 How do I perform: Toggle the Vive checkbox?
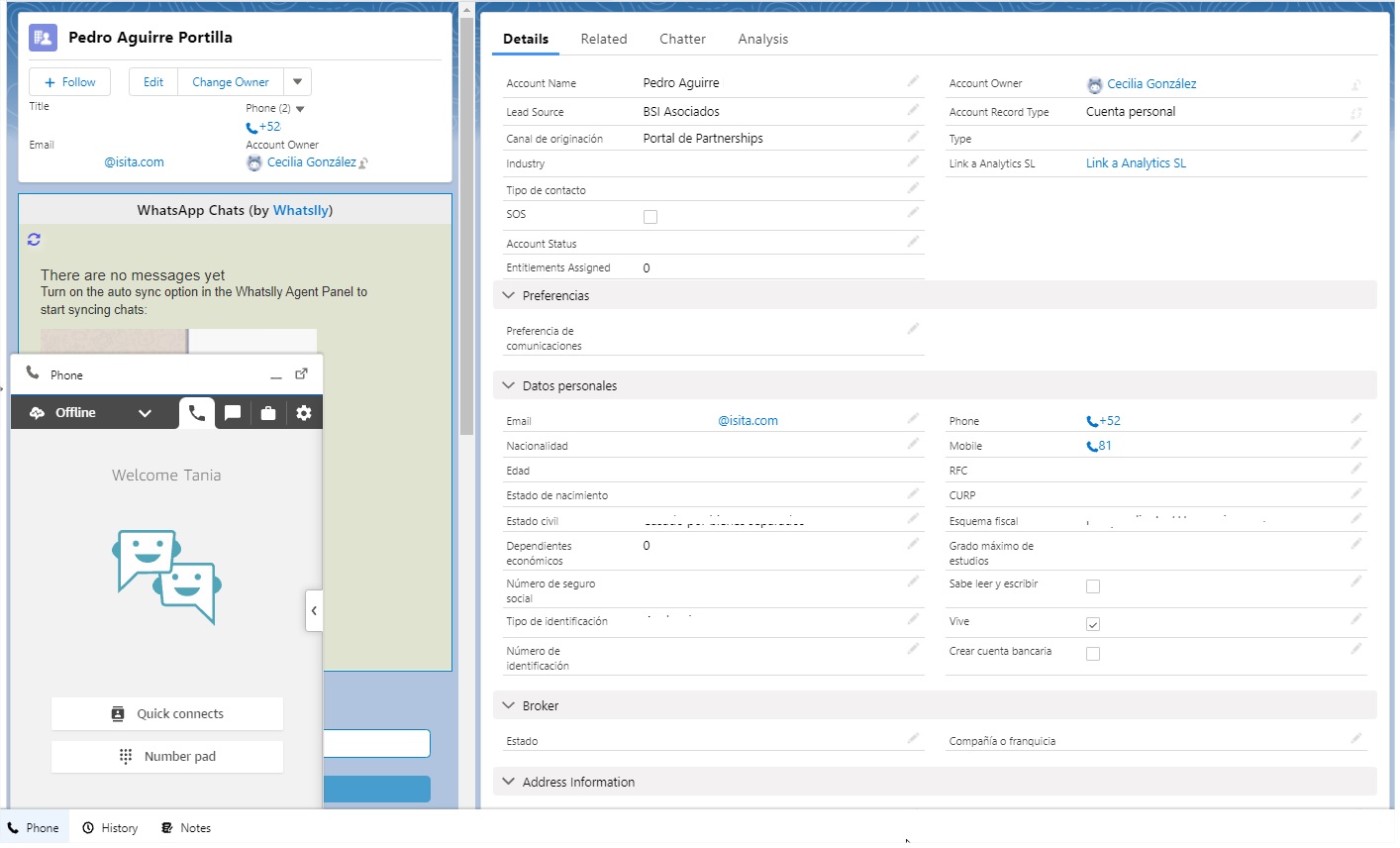pos(1093,624)
